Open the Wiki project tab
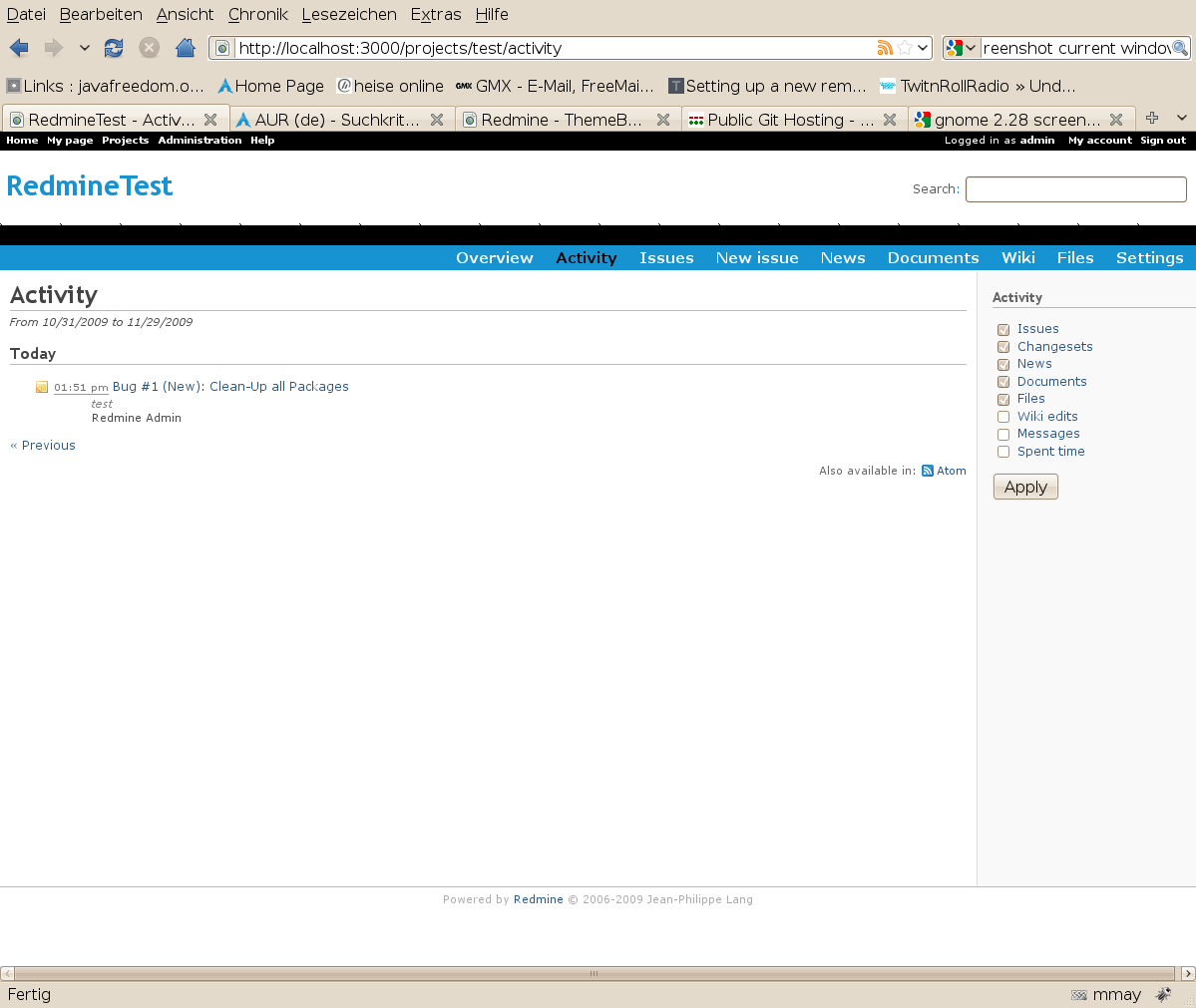This screenshot has width=1196, height=1008. [1018, 257]
